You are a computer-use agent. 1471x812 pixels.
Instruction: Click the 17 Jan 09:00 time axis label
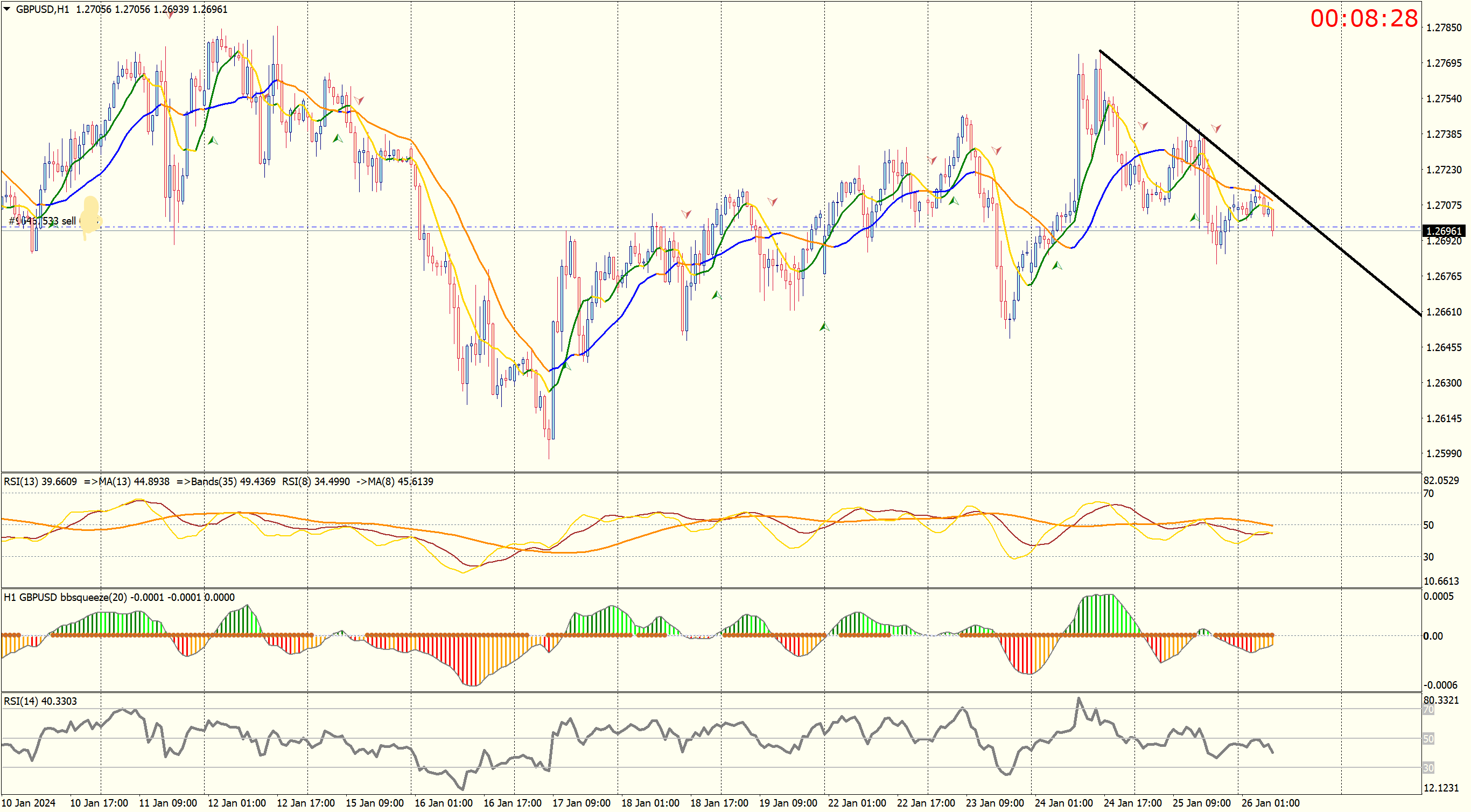pyautogui.click(x=581, y=803)
